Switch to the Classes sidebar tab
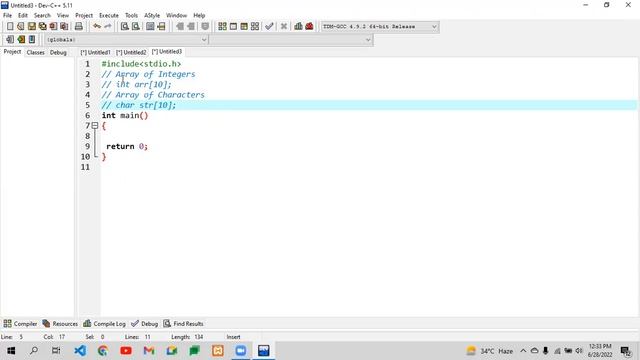 click(x=36, y=53)
